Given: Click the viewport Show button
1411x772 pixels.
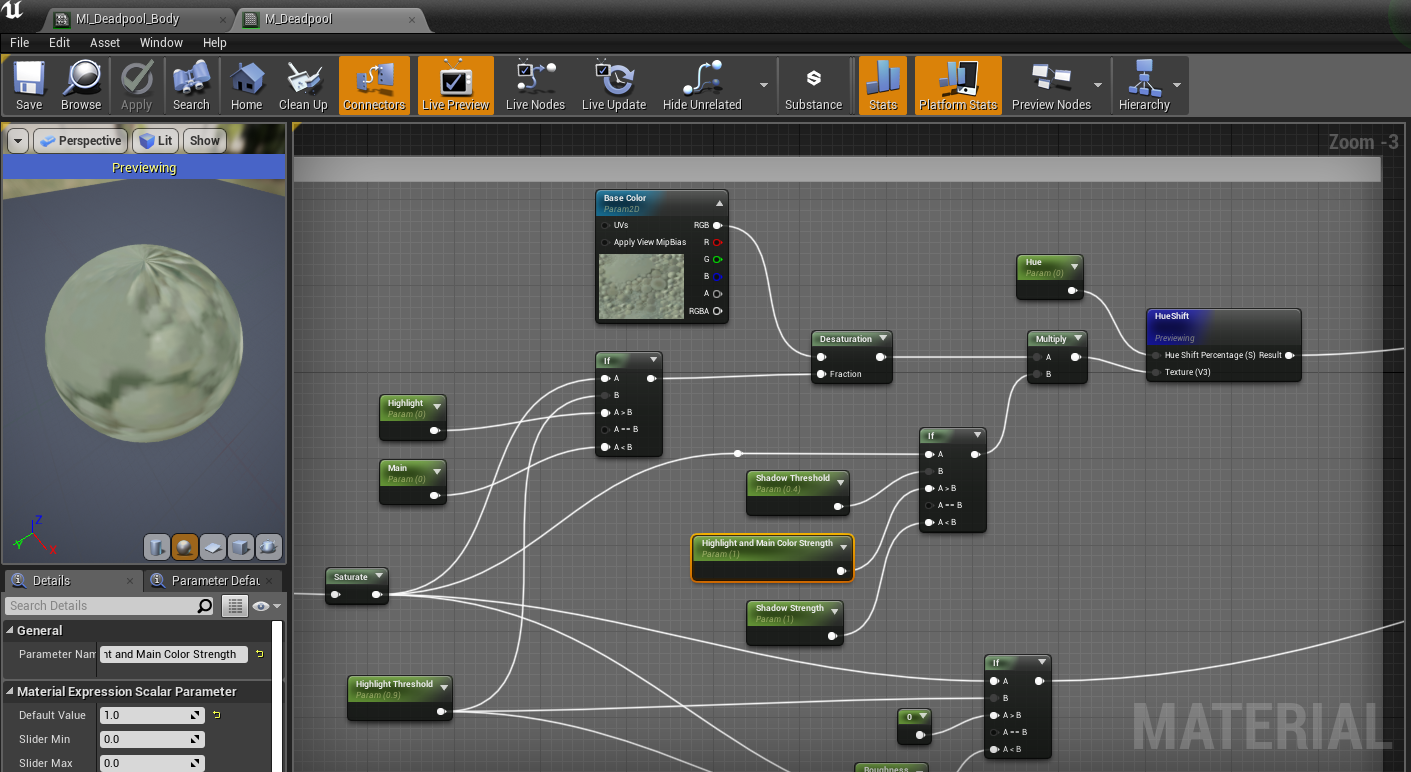Looking at the screenshot, I should coord(205,141).
